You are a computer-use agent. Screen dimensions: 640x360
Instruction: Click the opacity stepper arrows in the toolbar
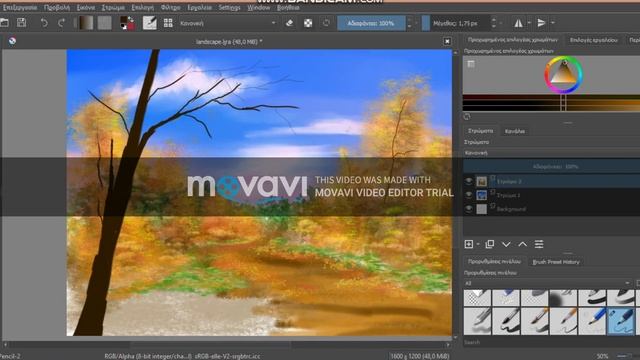409,23
